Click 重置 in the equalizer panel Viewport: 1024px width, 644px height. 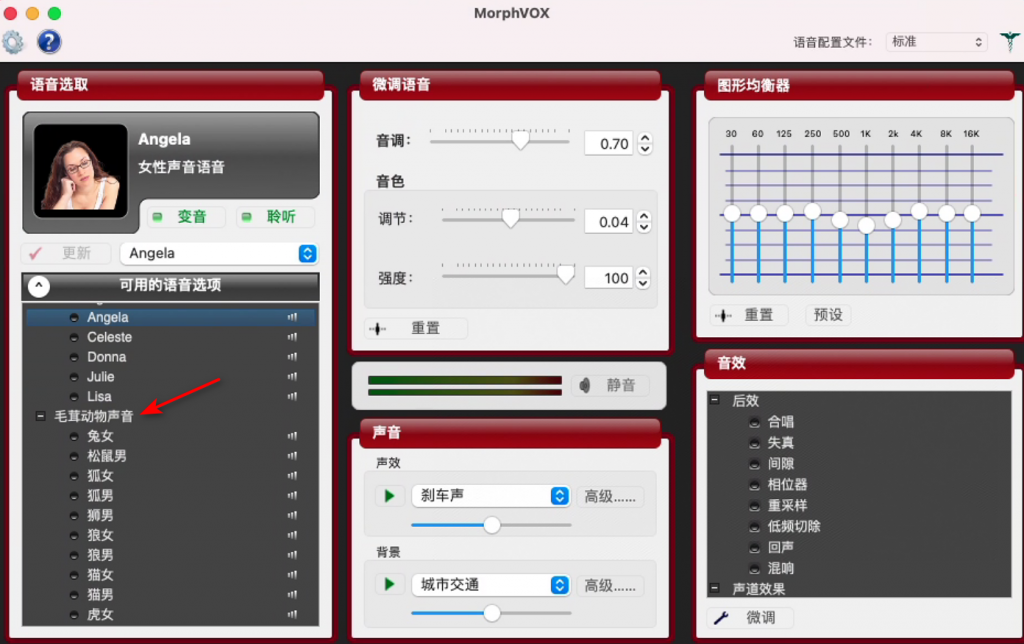coord(749,315)
